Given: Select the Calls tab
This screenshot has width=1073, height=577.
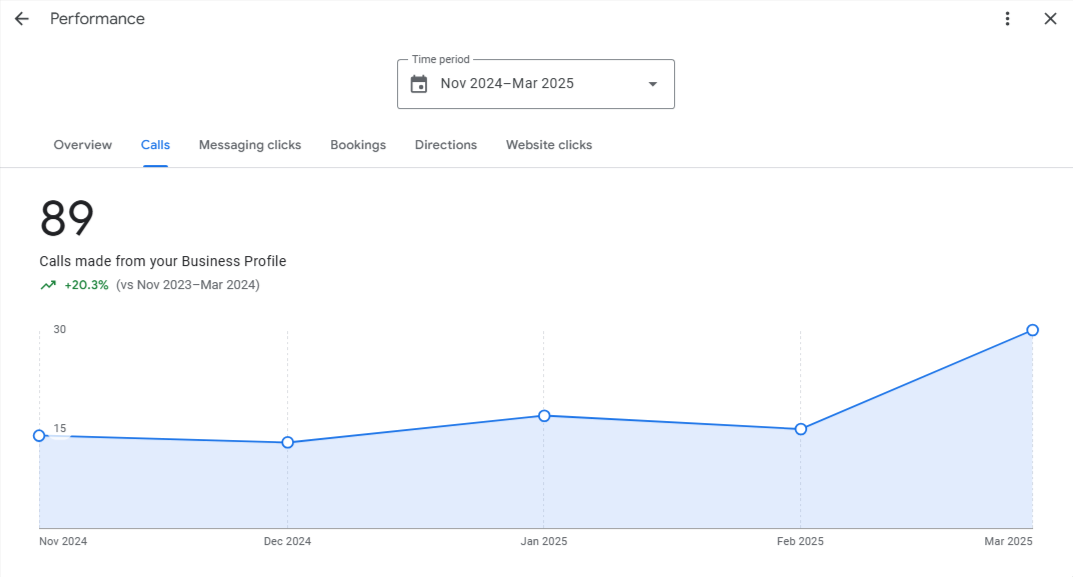Looking at the screenshot, I should (155, 145).
